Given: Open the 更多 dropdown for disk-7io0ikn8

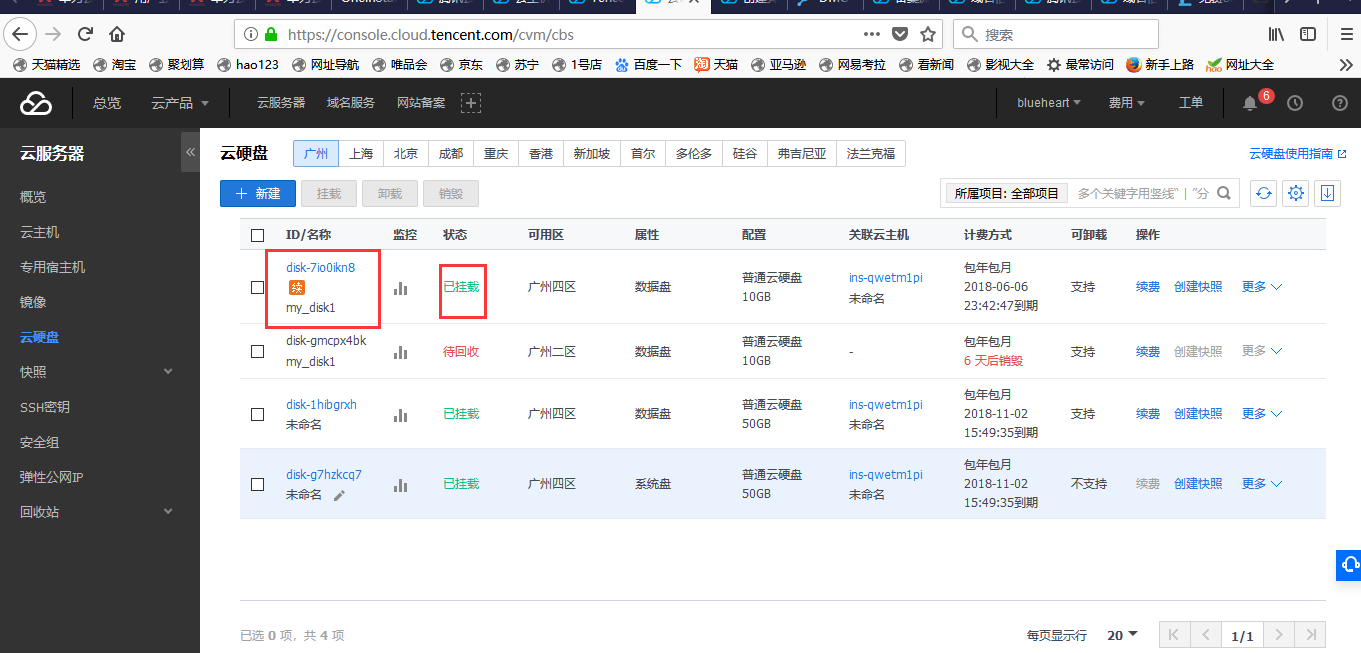Looking at the screenshot, I should point(1261,287).
